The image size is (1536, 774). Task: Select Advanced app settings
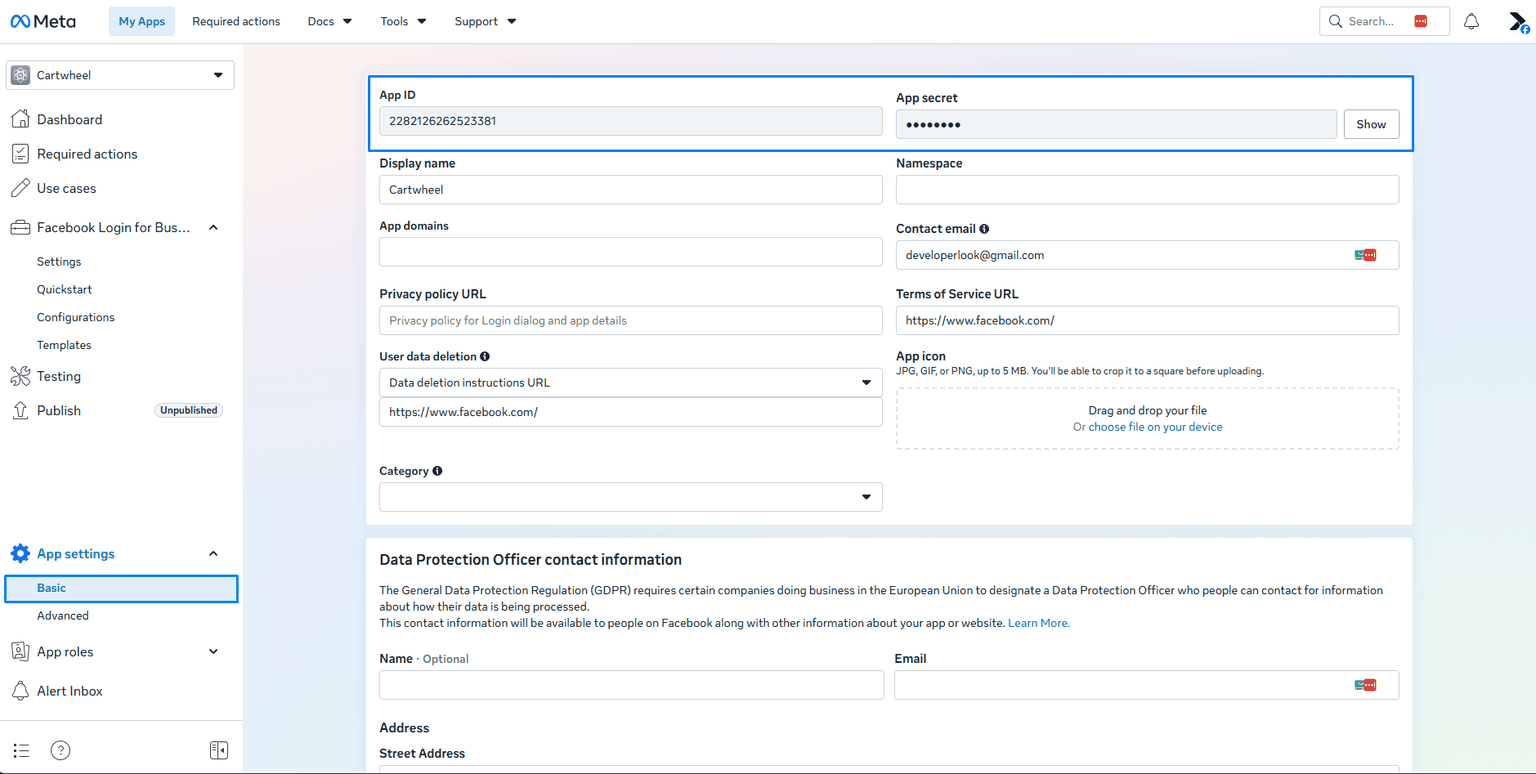63,616
